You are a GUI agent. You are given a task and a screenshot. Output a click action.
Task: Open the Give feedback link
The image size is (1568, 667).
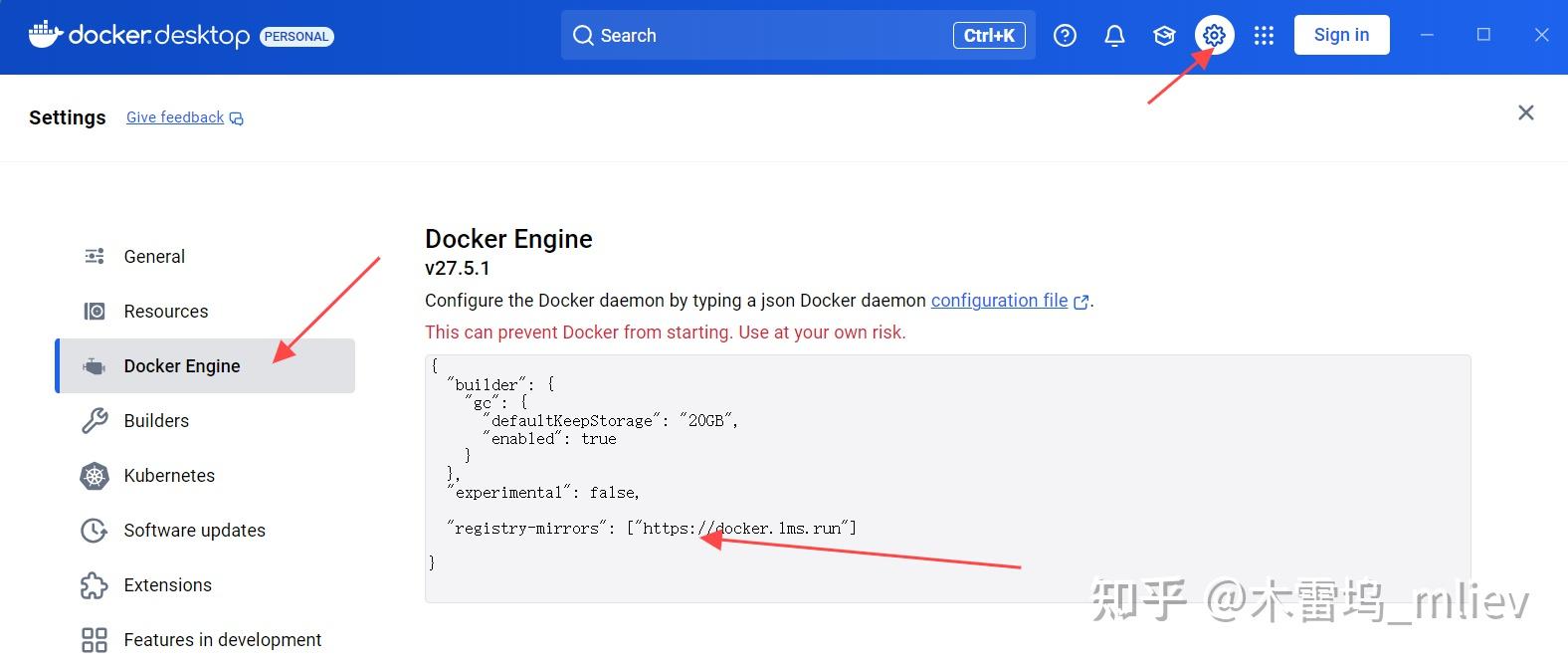pyautogui.click(x=175, y=117)
